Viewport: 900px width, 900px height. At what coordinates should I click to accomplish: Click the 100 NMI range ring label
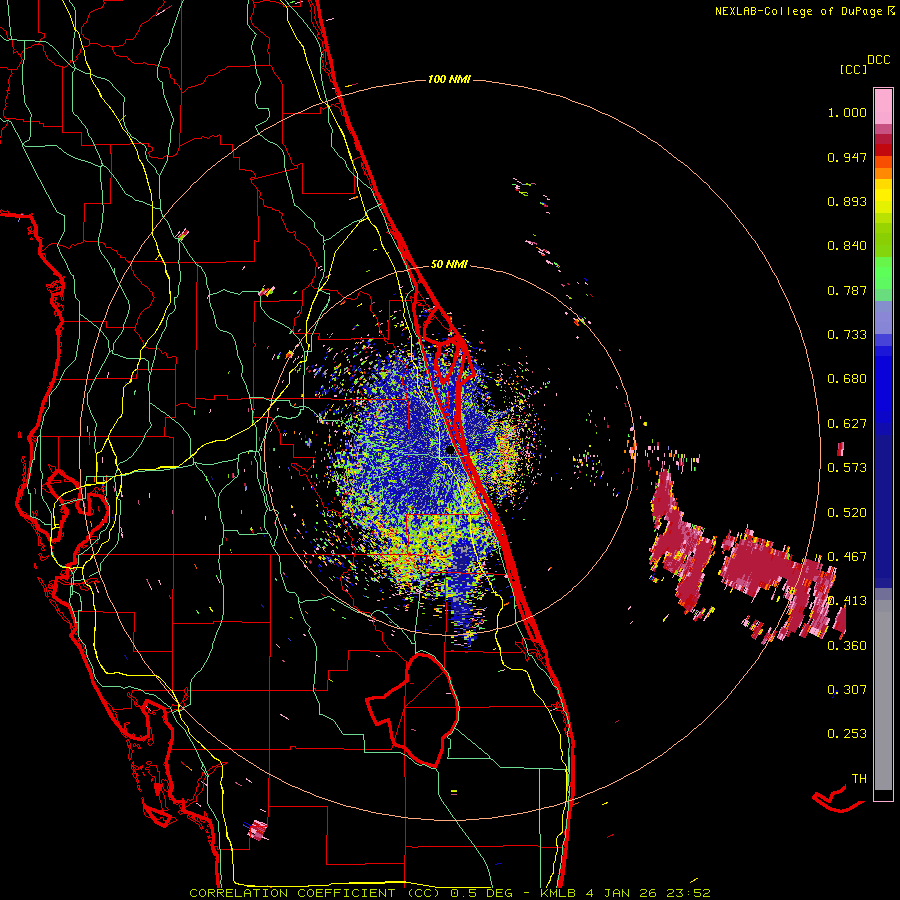click(x=449, y=79)
